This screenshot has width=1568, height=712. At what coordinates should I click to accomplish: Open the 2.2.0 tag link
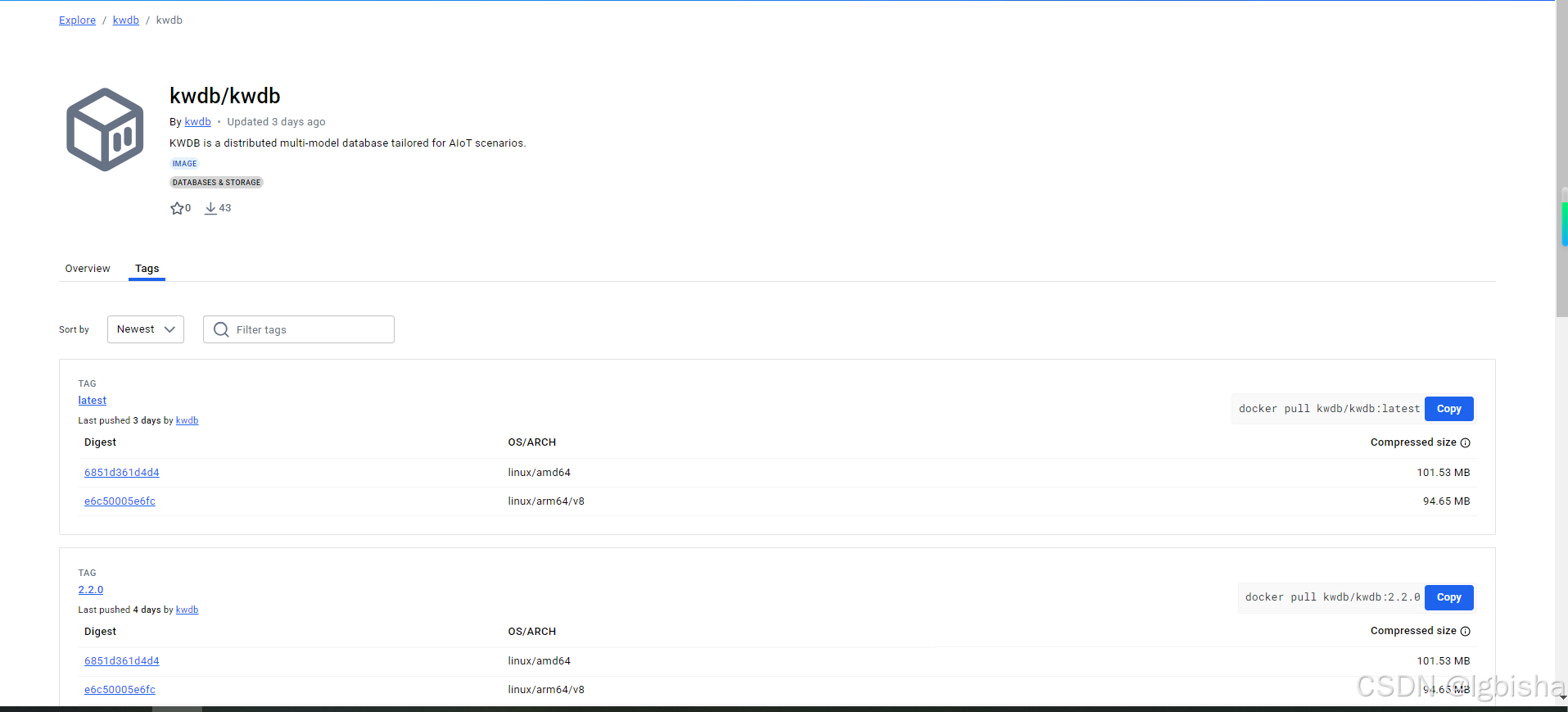point(91,590)
